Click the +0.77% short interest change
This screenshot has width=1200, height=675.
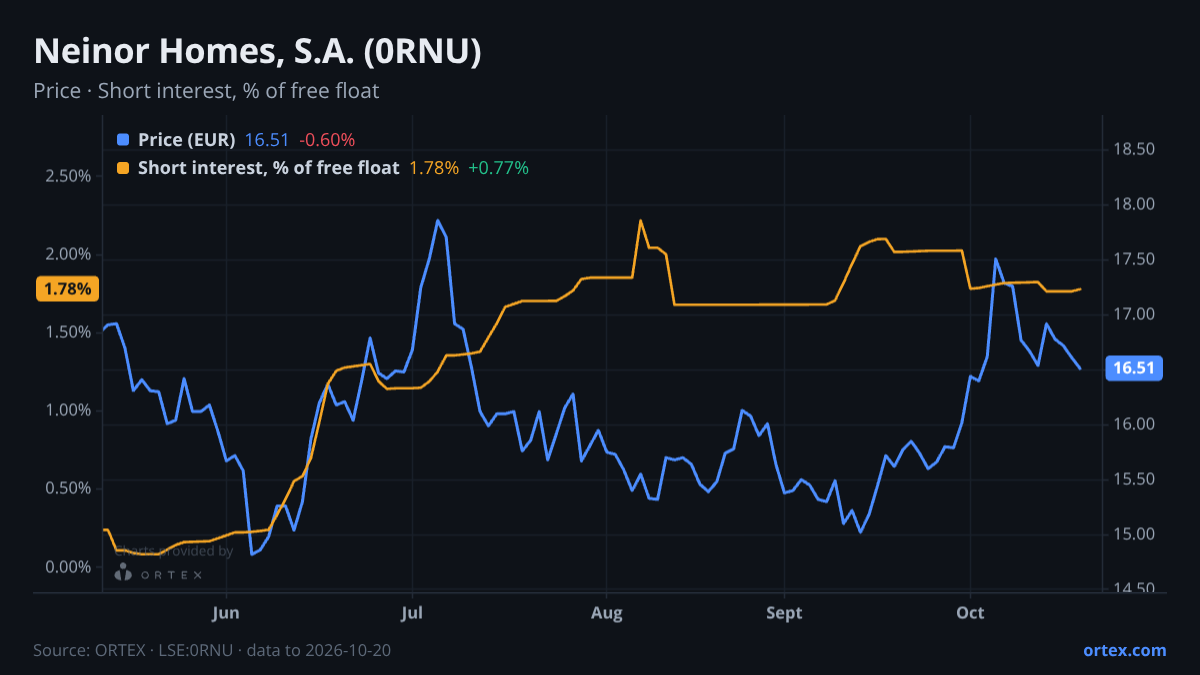click(x=499, y=168)
